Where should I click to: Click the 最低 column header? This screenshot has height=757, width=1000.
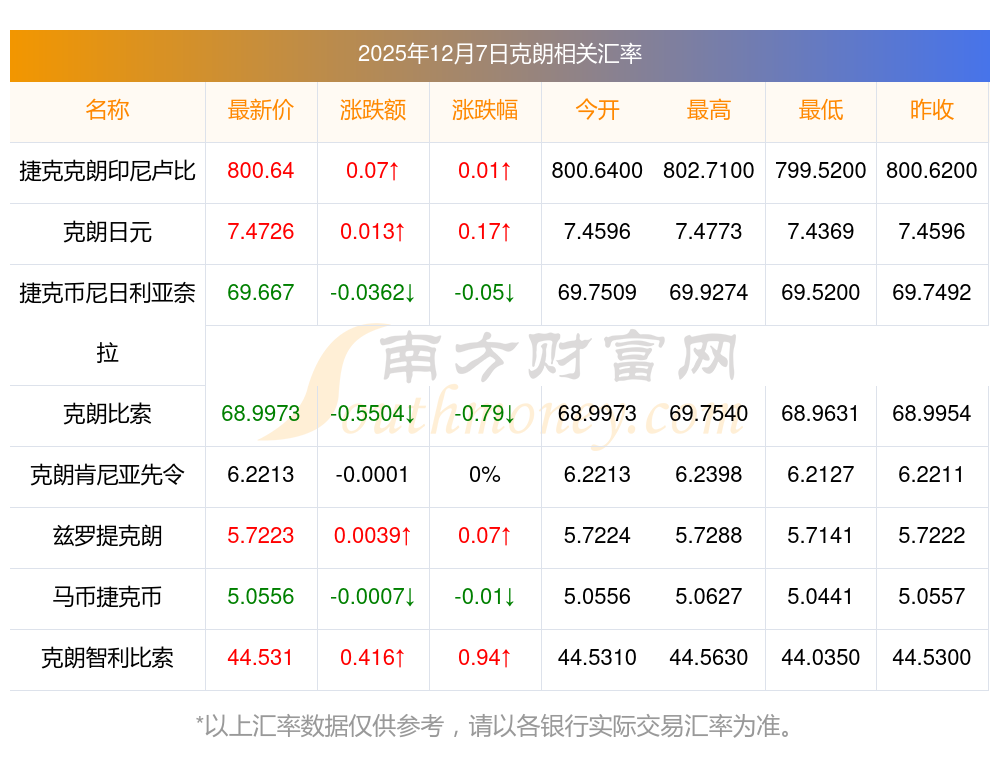(x=821, y=110)
